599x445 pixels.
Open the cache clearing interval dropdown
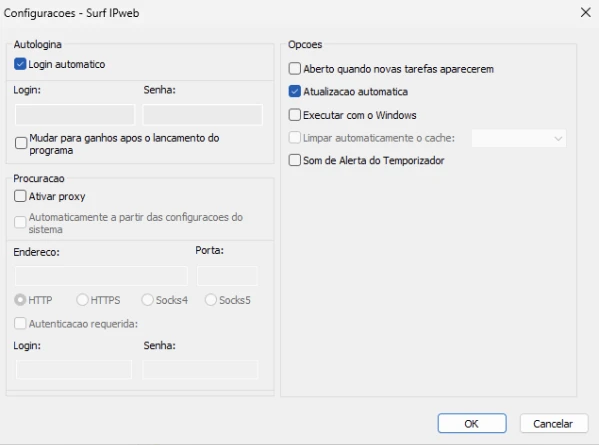click(x=519, y=138)
